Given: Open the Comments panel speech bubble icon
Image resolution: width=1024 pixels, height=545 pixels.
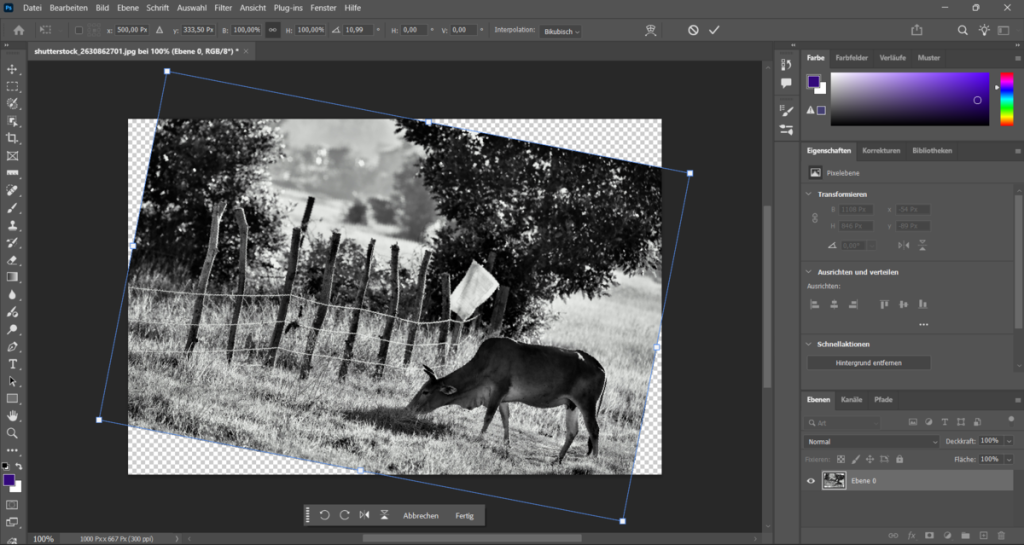Looking at the screenshot, I should point(786,83).
